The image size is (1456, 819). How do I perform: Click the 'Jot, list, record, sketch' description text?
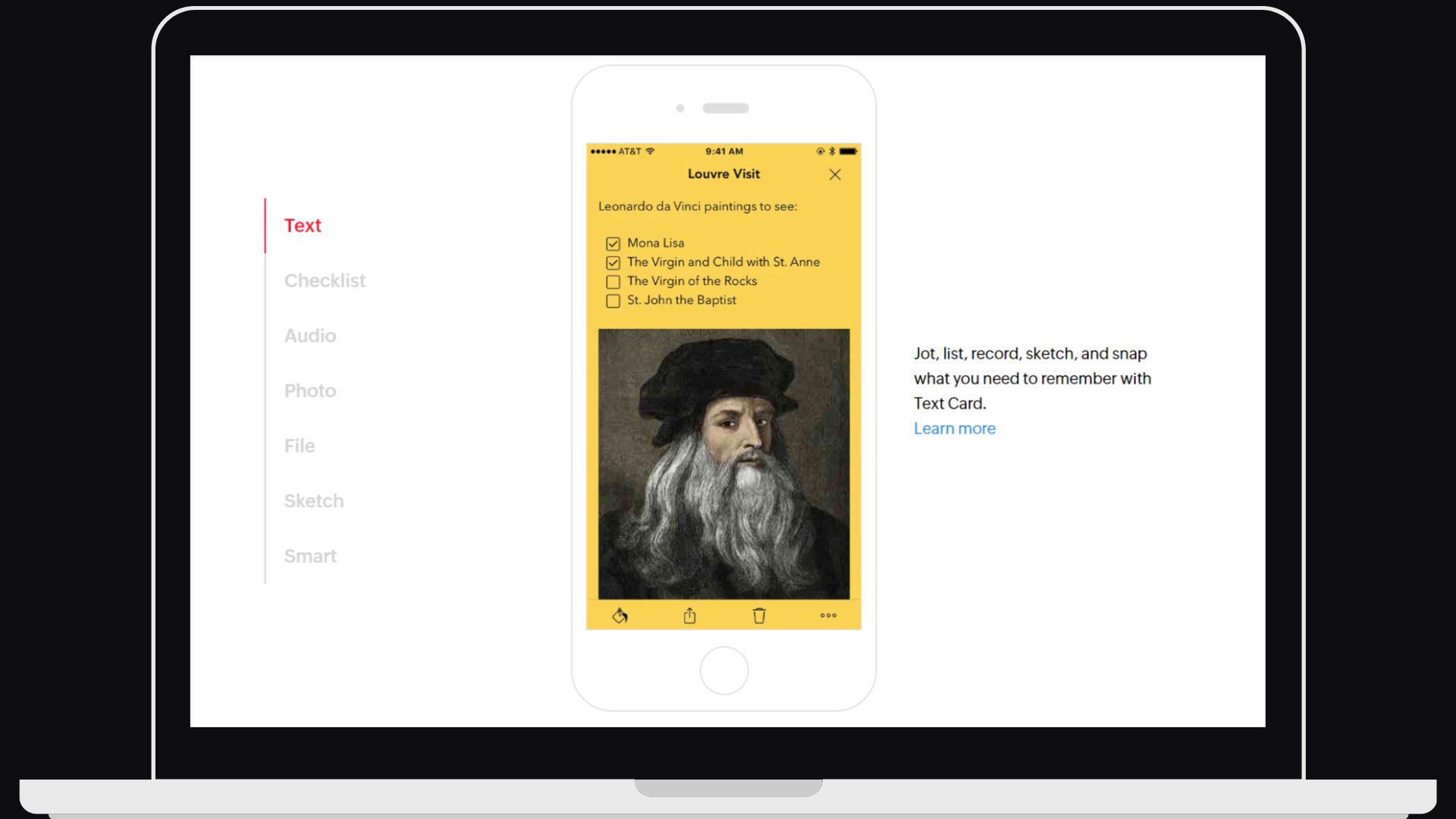(1032, 378)
